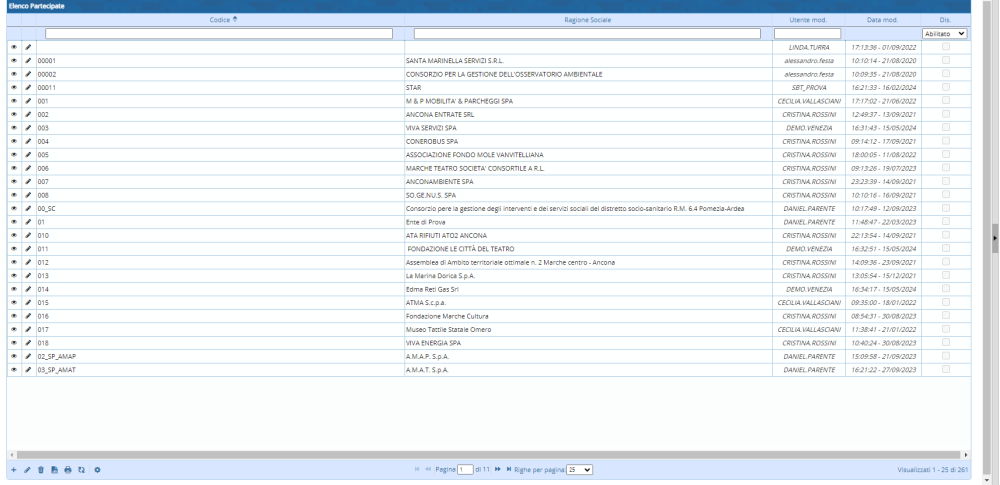Click the Ragione Sociale filter input field
1000x485 pixels.
[x=587, y=33]
